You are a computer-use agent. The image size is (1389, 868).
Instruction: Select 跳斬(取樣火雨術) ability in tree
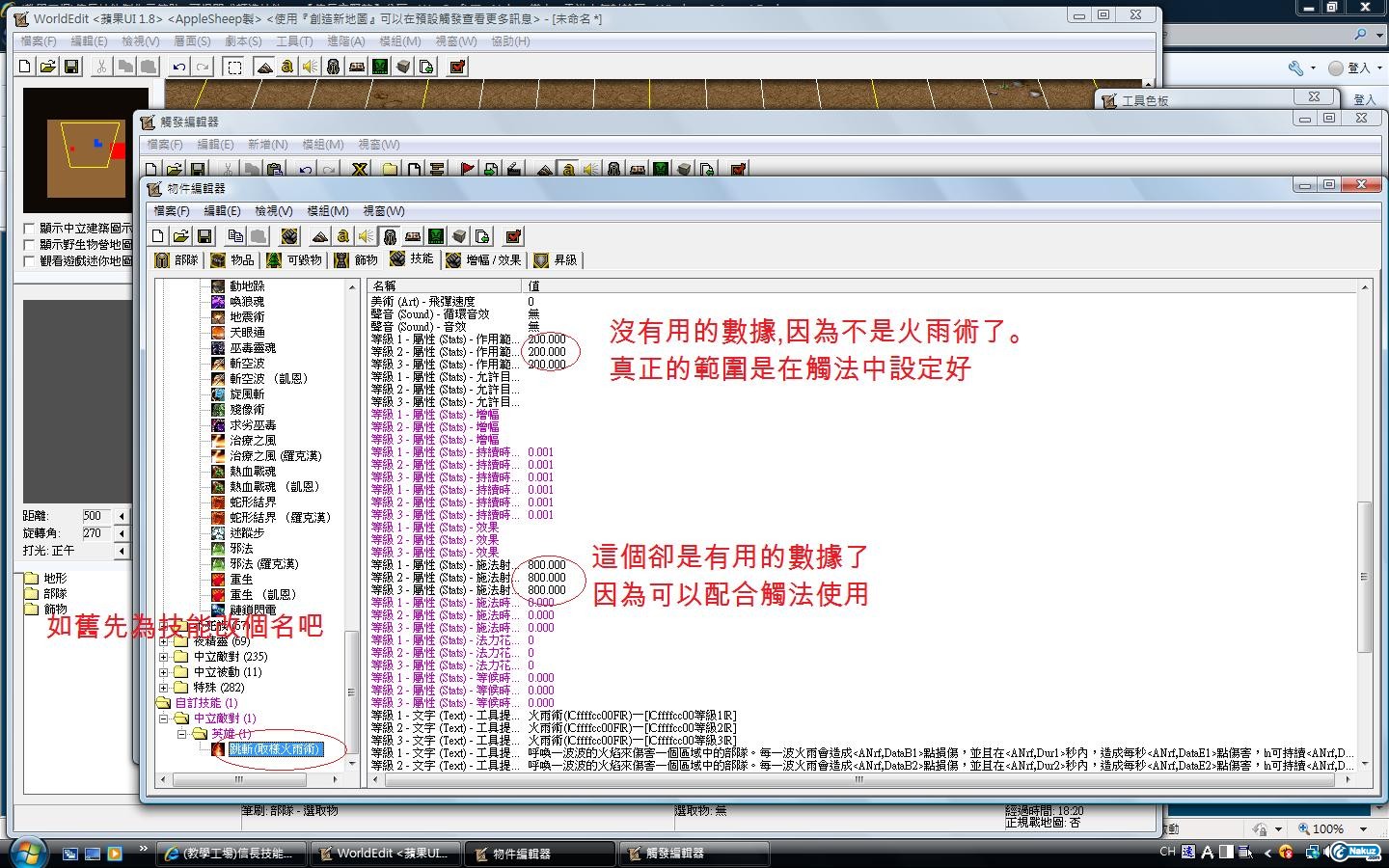pyautogui.click(x=275, y=749)
